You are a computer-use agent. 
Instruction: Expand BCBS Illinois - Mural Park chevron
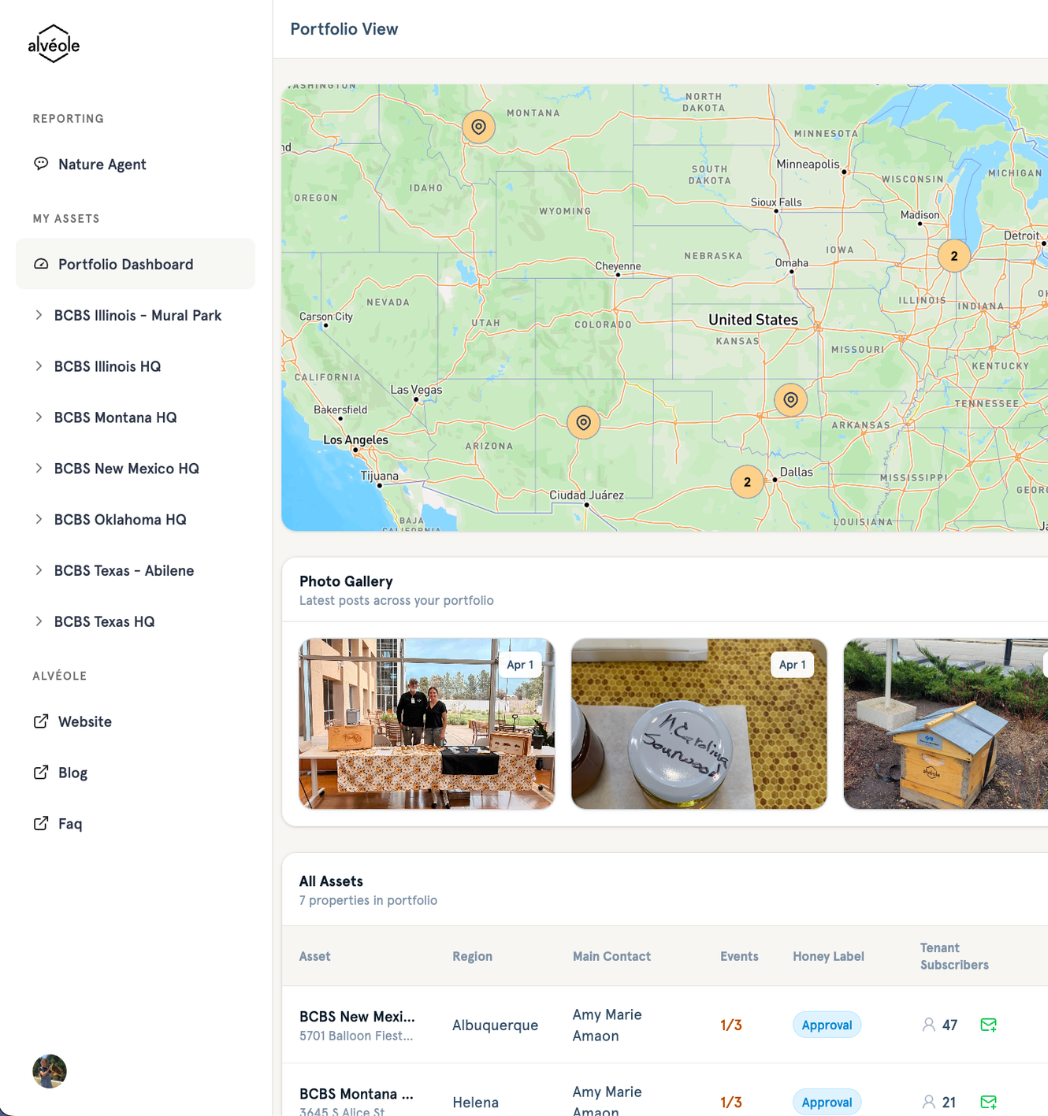click(x=38, y=315)
